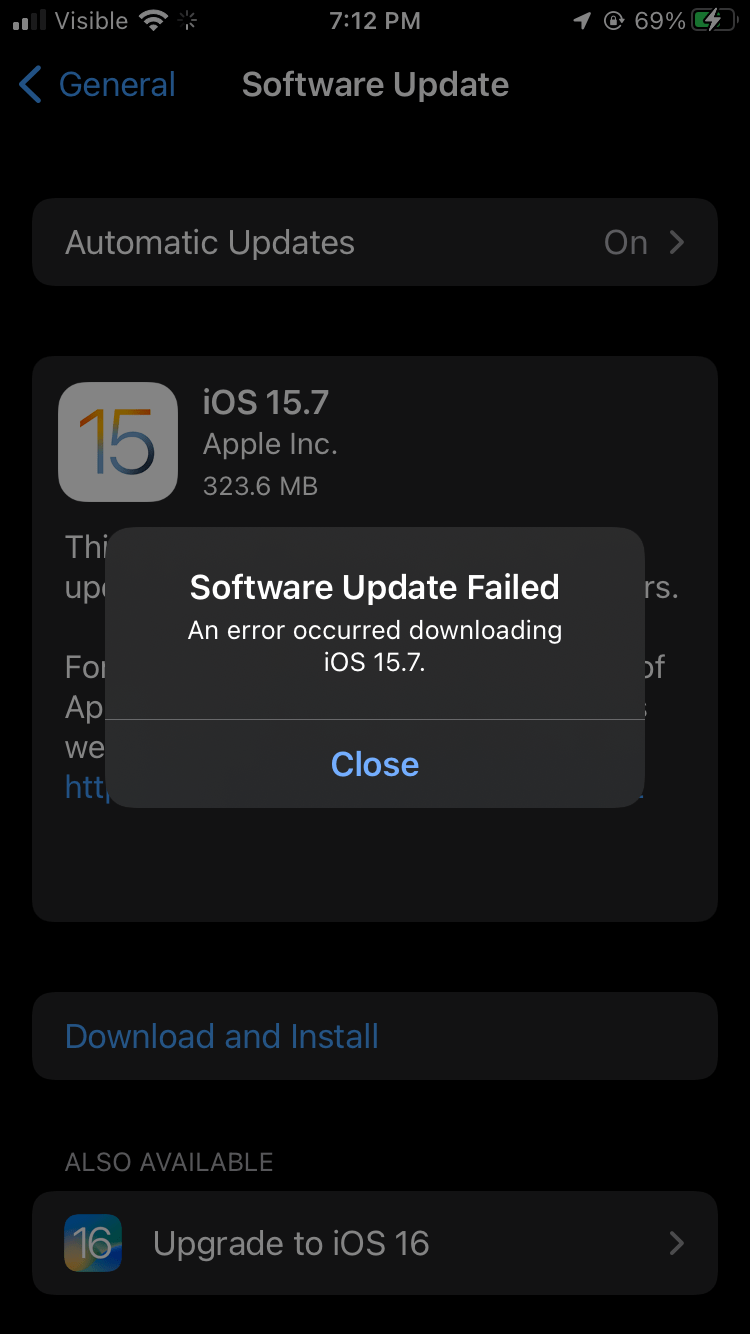Tap the iOS 15.7 version heading
The image size is (750, 1334).
click(266, 402)
